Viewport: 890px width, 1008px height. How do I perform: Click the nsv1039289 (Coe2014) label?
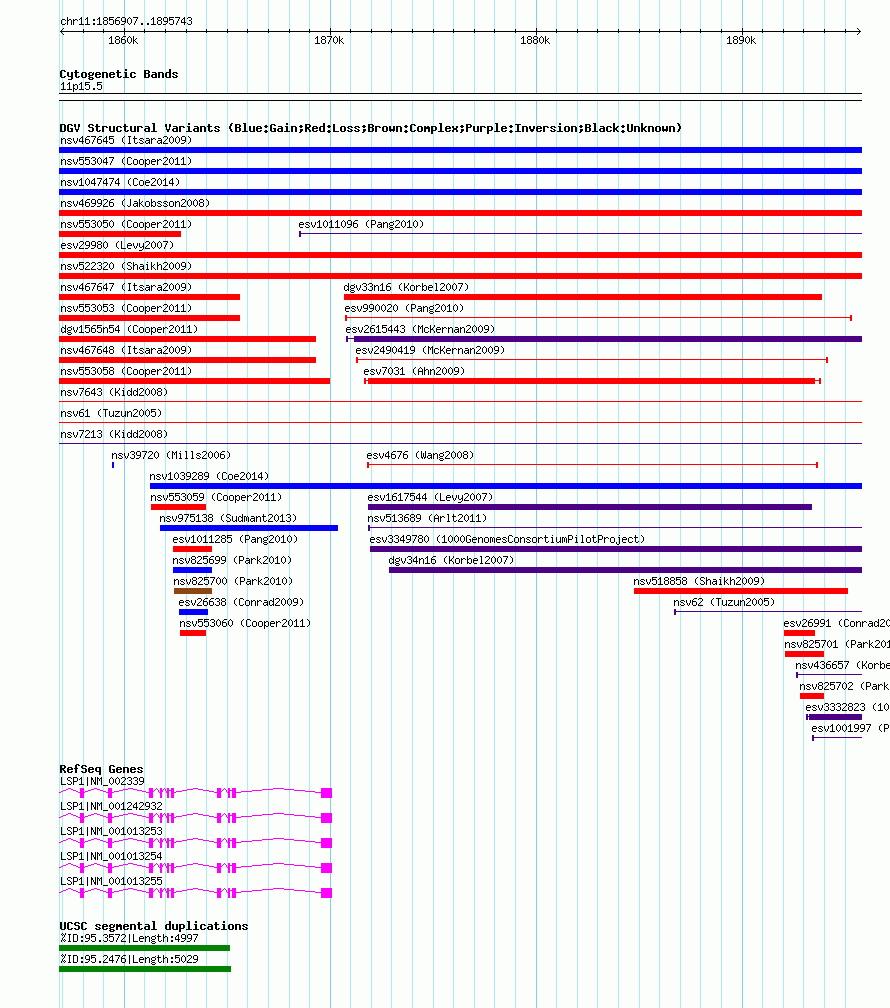(210, 476)
